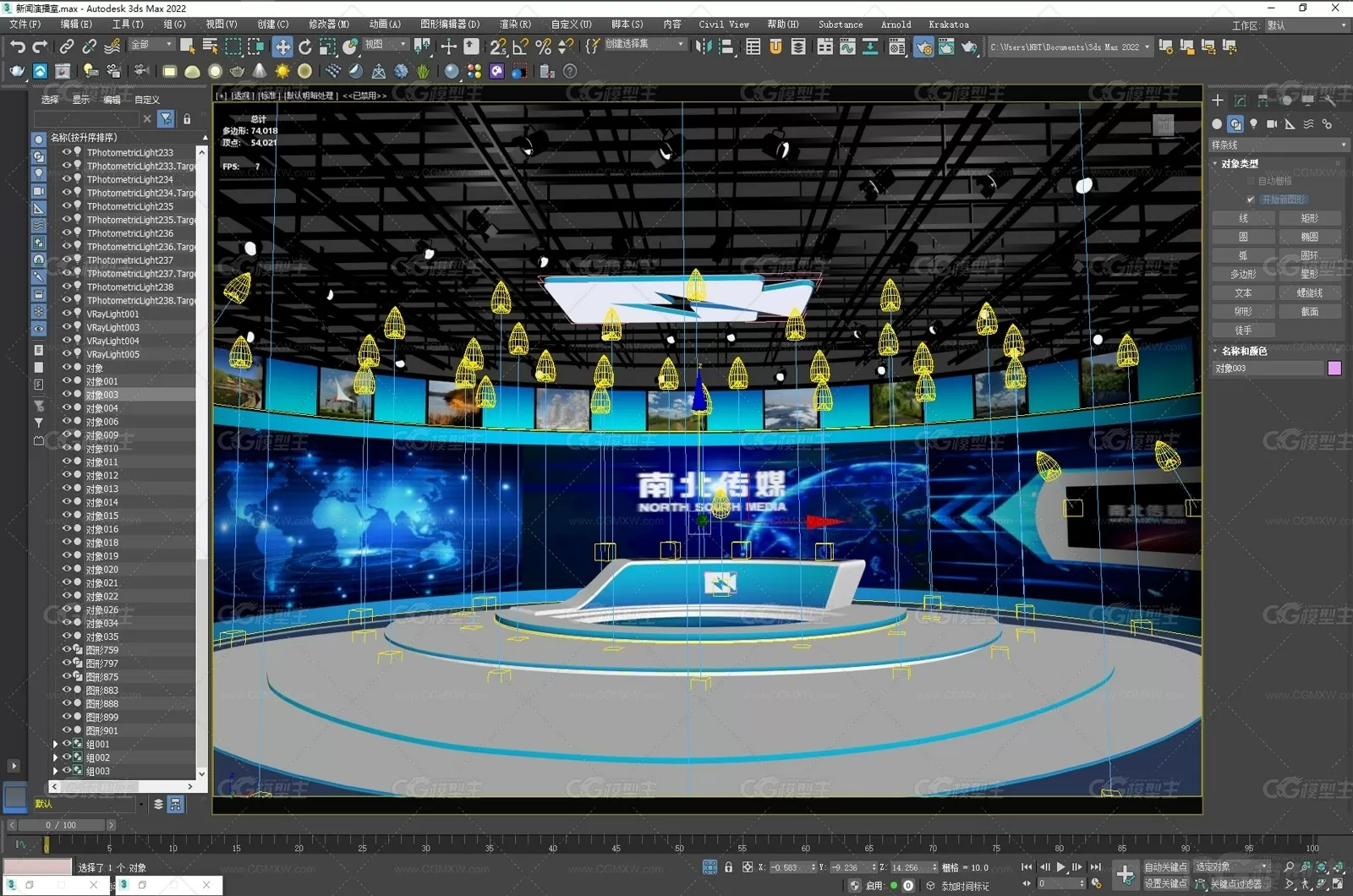Expand the 组002 tree node
Screen dimensions: 1353x896
(x=56, y=758)
